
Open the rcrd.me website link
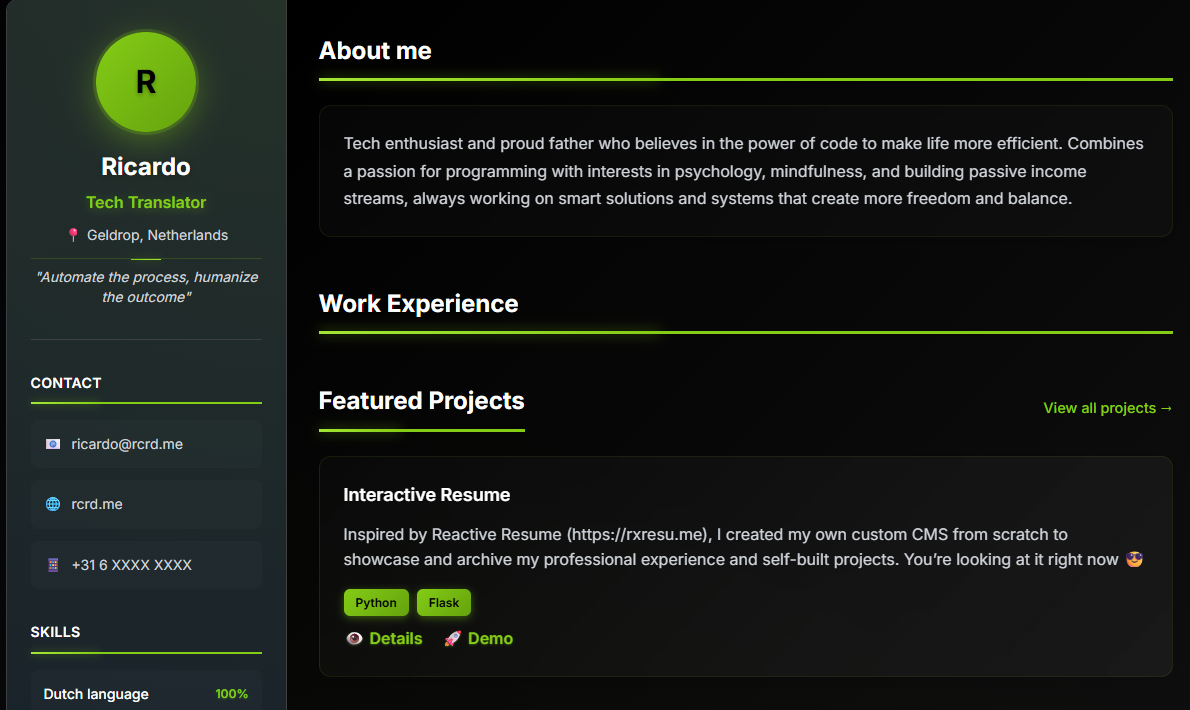tap(97, 504)
